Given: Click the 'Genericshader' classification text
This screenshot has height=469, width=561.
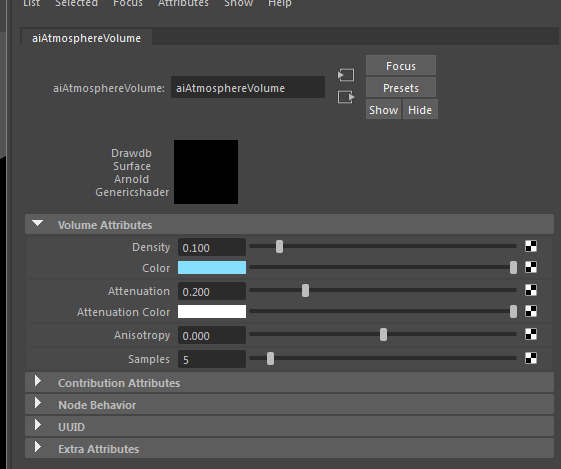Looking at the screenshot, I should click(132, 192).
